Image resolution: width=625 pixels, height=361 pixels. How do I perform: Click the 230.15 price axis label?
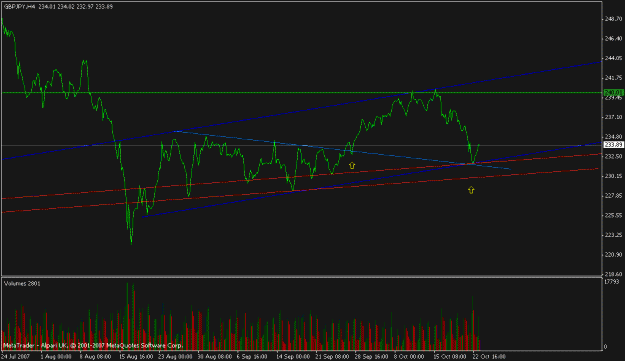[613, 176]
